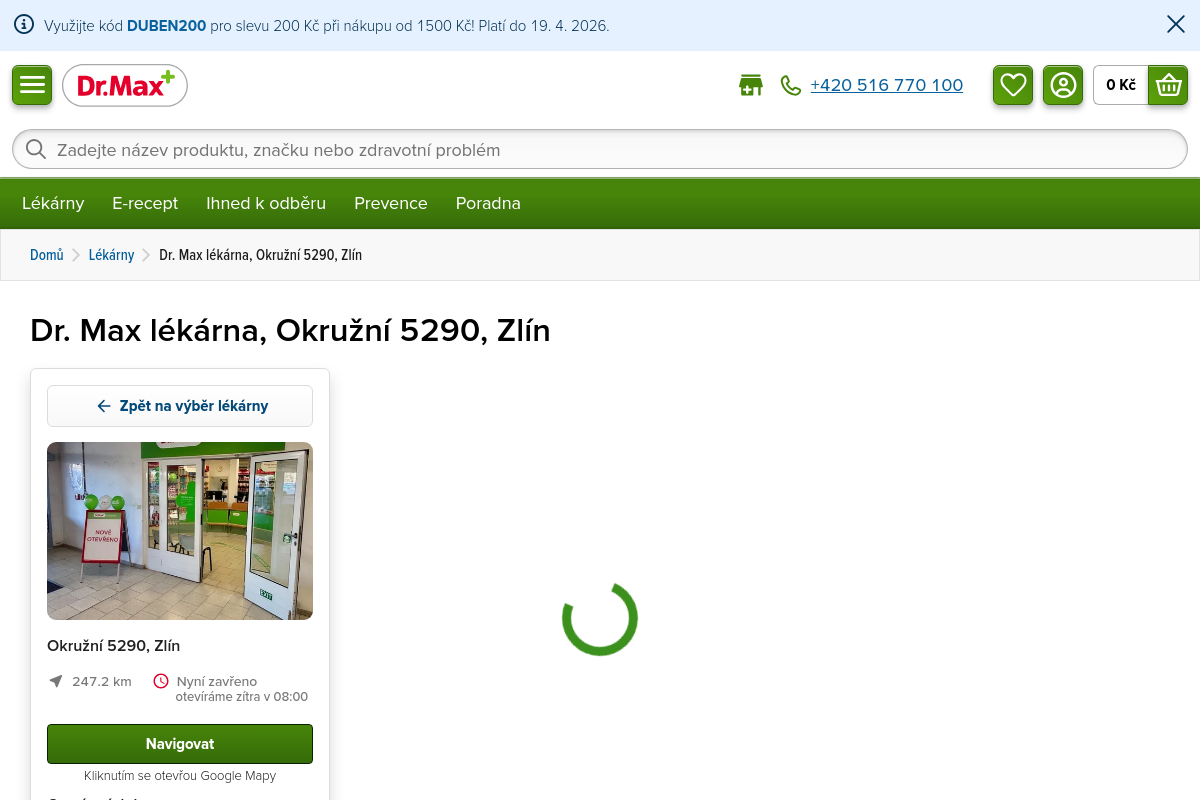The width and height of the screenshot is (1200, 800).
Task: Open the user account icon
Action: pyautogui.click(x=1063, y=85)
